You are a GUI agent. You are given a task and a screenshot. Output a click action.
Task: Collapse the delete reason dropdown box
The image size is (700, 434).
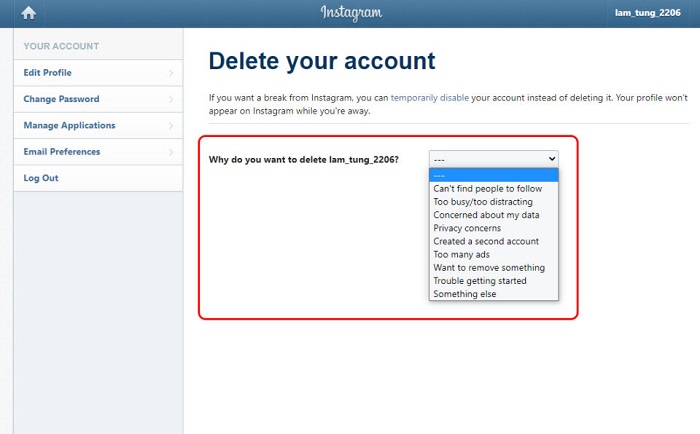(493, 159)
